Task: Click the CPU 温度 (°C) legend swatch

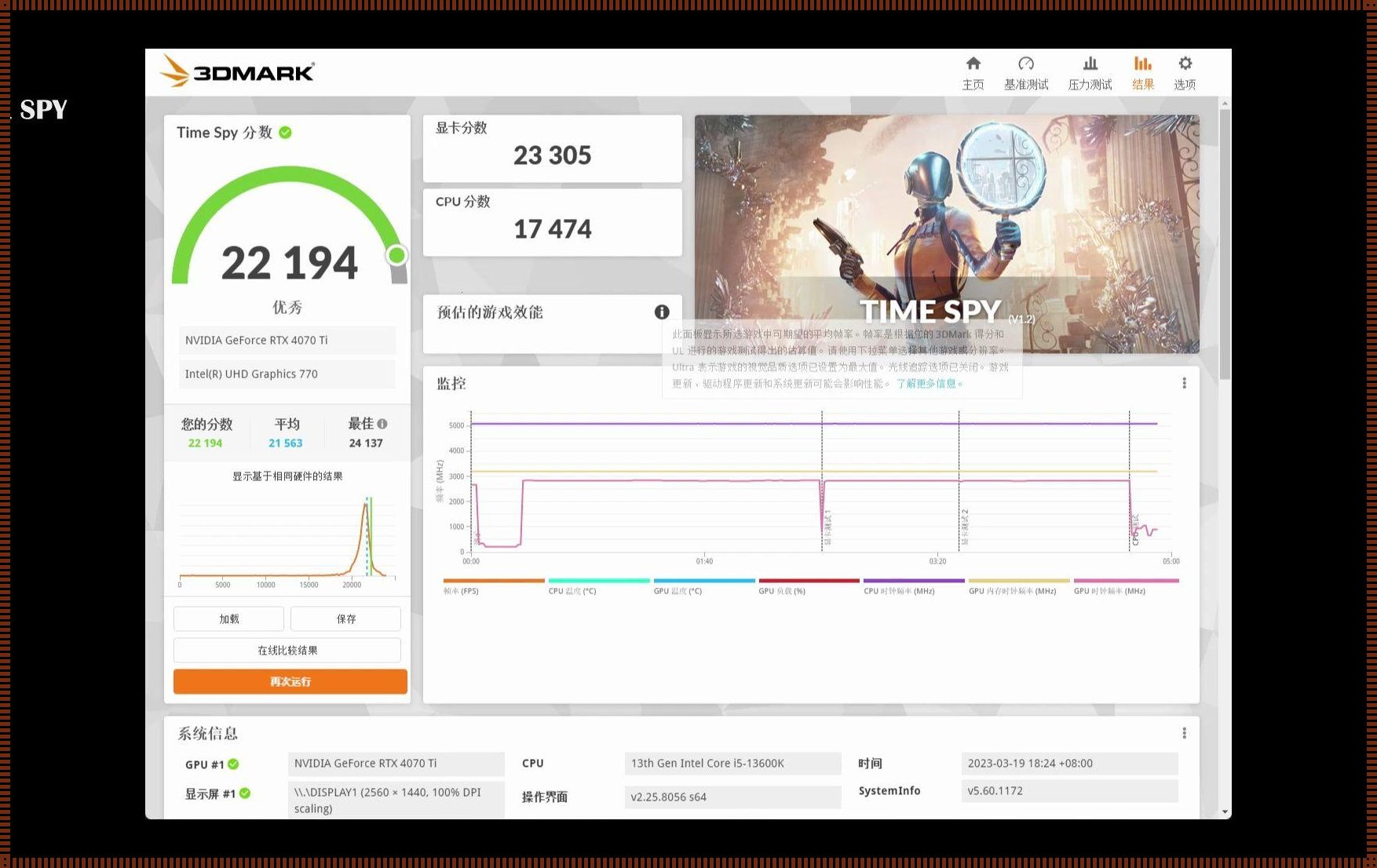Action: coord(599,581)
